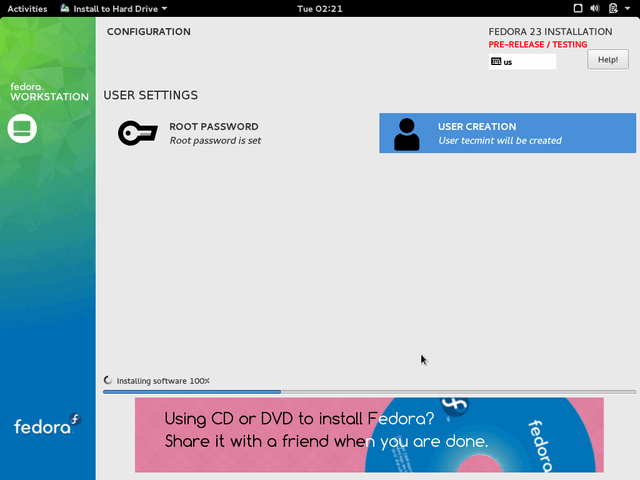Click the PRE-RELEASE / TESTING warning text
Image resolution: width=640 pixels, height=480 pixels.
pos(538,44)
